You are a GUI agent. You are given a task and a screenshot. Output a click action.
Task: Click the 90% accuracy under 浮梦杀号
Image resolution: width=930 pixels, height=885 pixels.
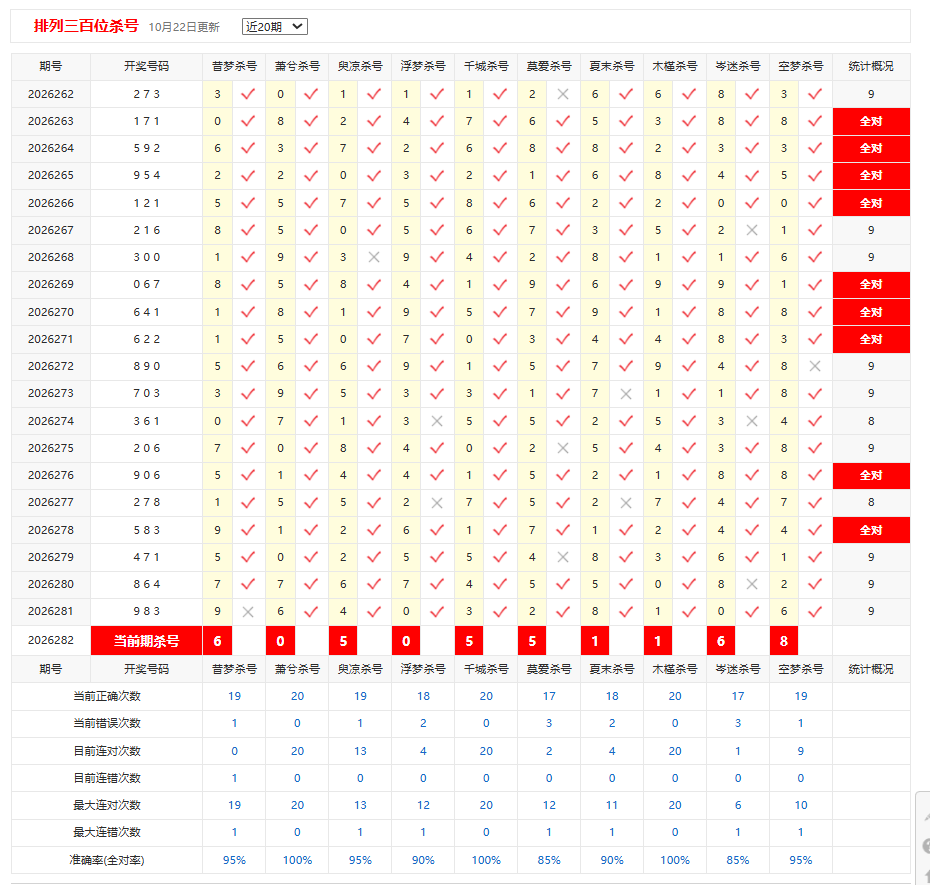[423, 860]
